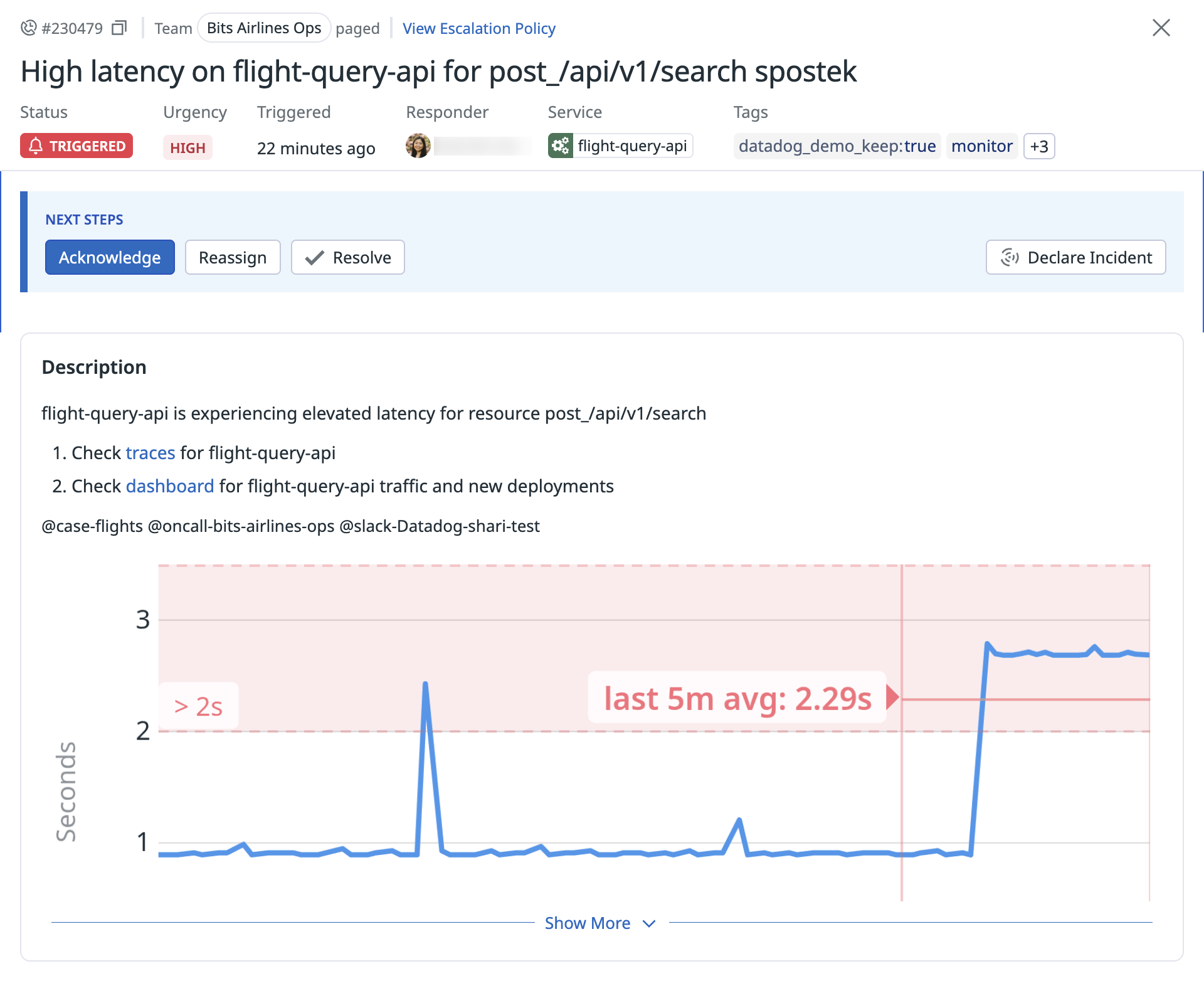The image size is (1204, 981).
Task: Click the Reassign button
Action: (233, 257)
